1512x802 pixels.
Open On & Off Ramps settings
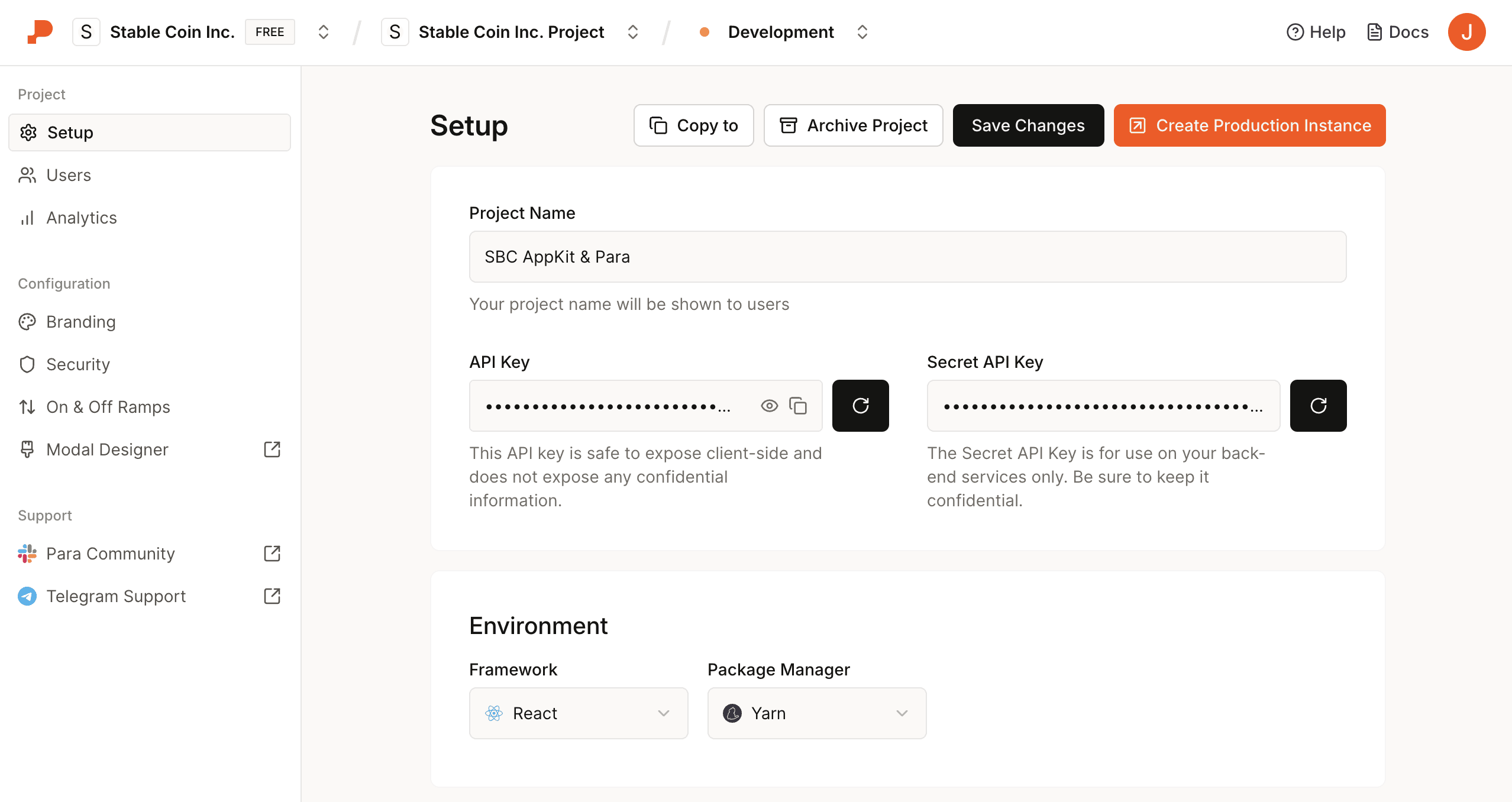coord(150,407)
